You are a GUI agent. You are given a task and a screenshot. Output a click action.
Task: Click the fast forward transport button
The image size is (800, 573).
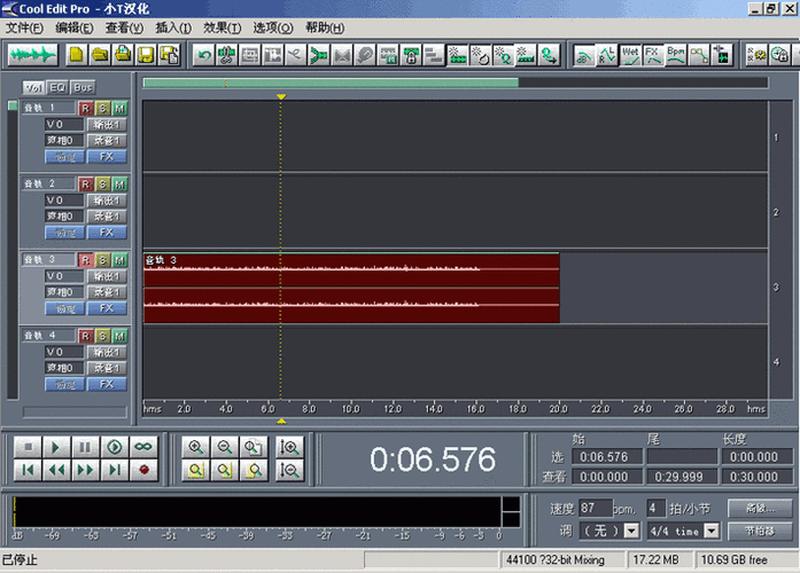click(x=85, y=470)
